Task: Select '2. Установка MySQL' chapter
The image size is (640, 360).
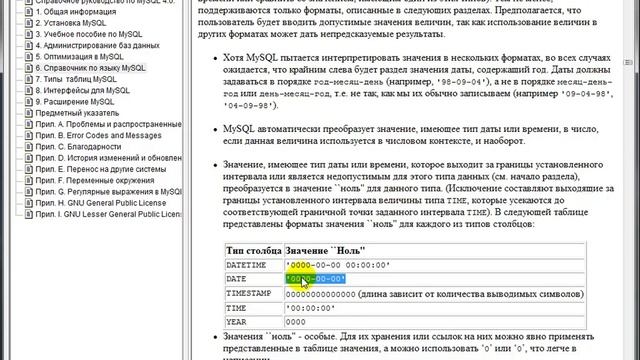Action: tap(71, 23)
